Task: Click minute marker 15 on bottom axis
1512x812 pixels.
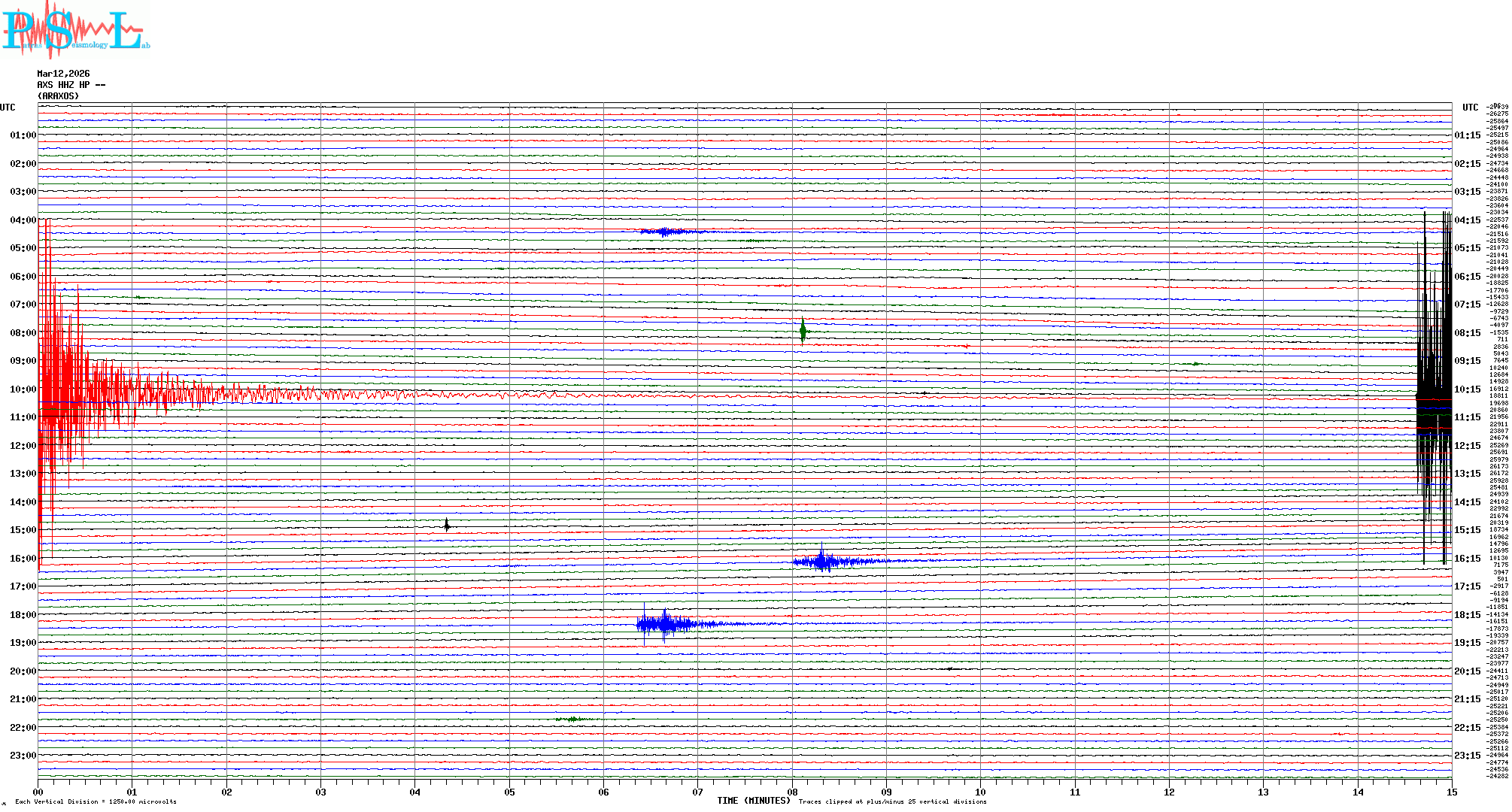Action: (x=1451, y=792)
